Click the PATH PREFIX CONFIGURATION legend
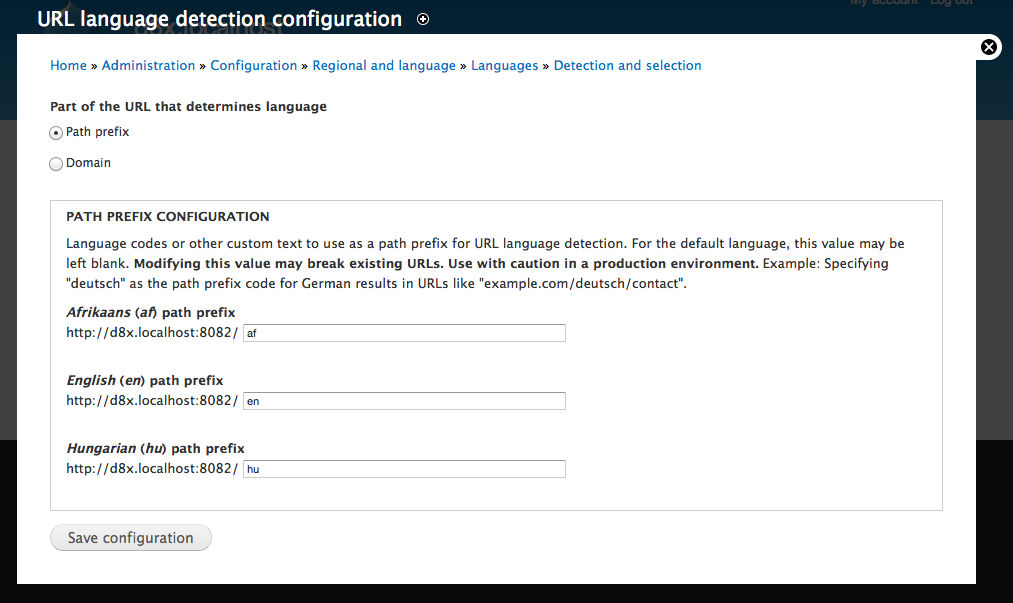The width and height of the screenshot is (1013, 603). pyautogui.click(x=167, y=216)
